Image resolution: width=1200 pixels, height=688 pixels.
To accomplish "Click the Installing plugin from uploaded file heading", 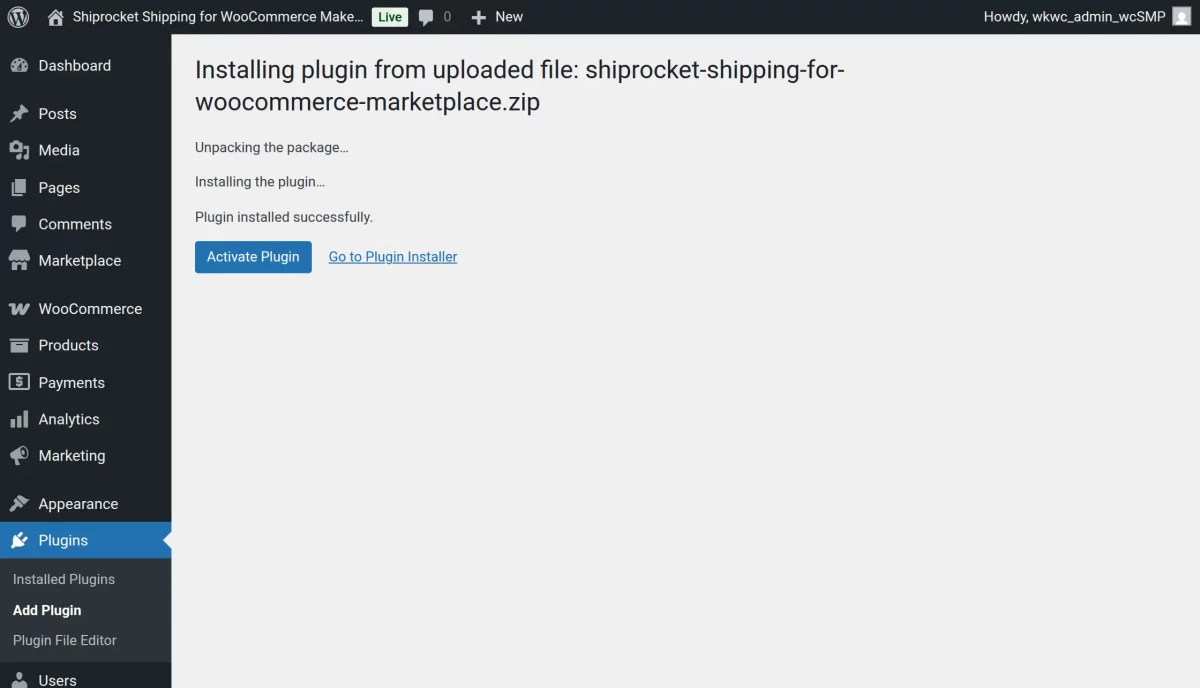I will [520, 86].
